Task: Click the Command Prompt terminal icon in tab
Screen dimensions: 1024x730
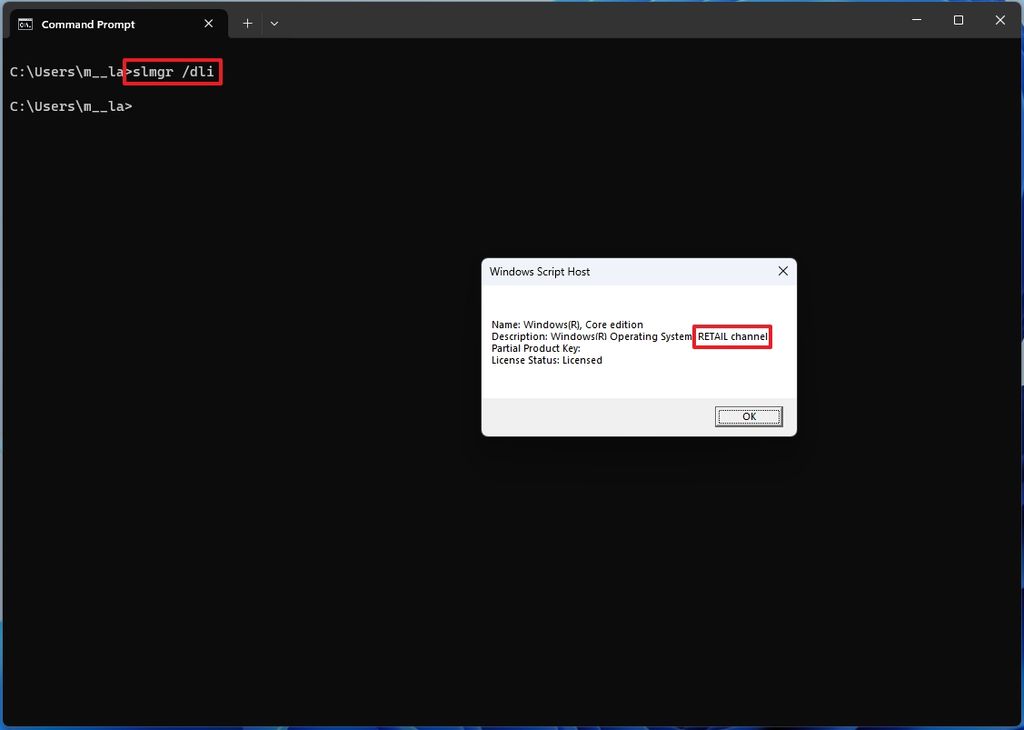Action: [25, 24]
